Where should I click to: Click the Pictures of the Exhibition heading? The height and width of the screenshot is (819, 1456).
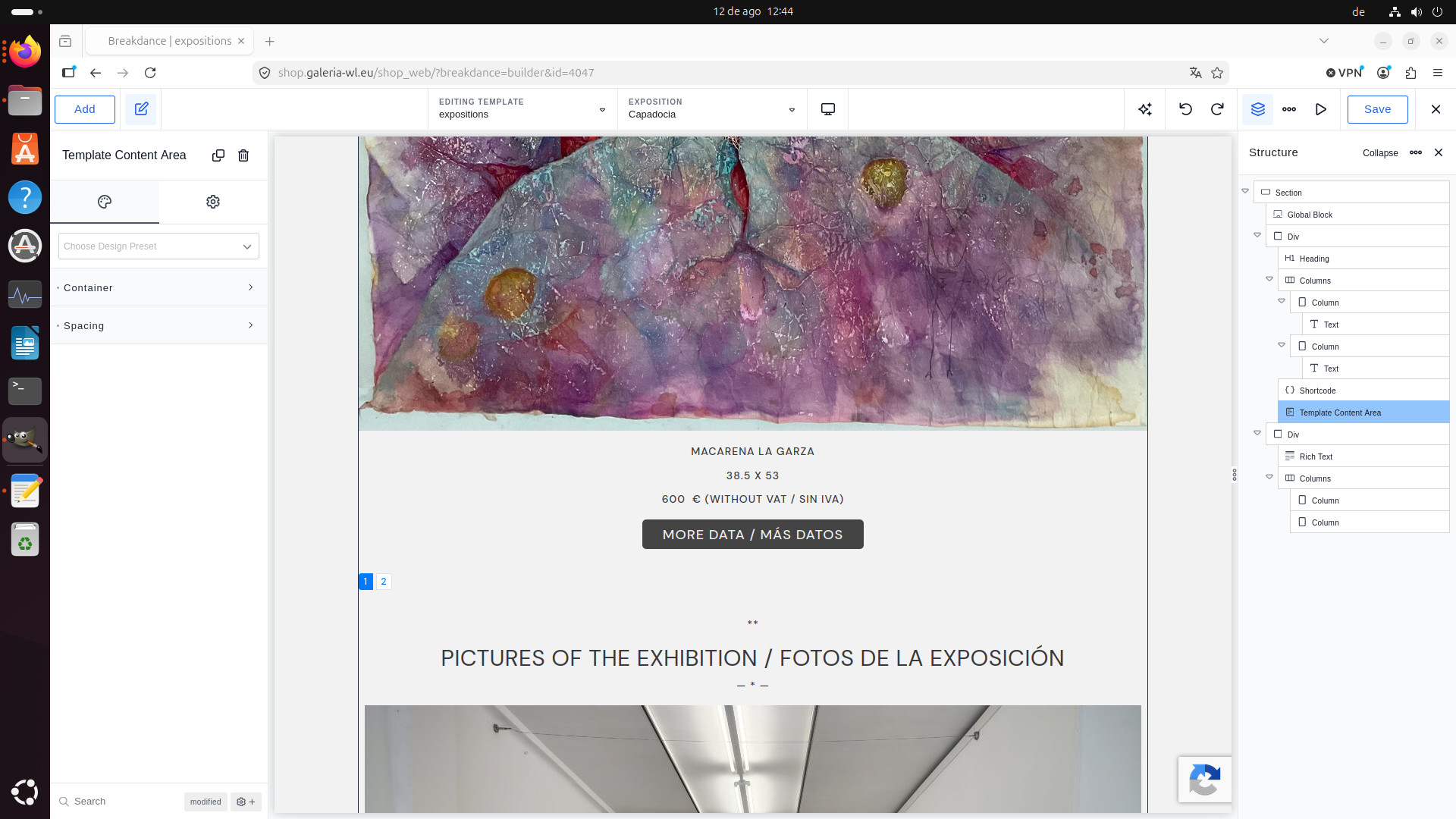752,657
